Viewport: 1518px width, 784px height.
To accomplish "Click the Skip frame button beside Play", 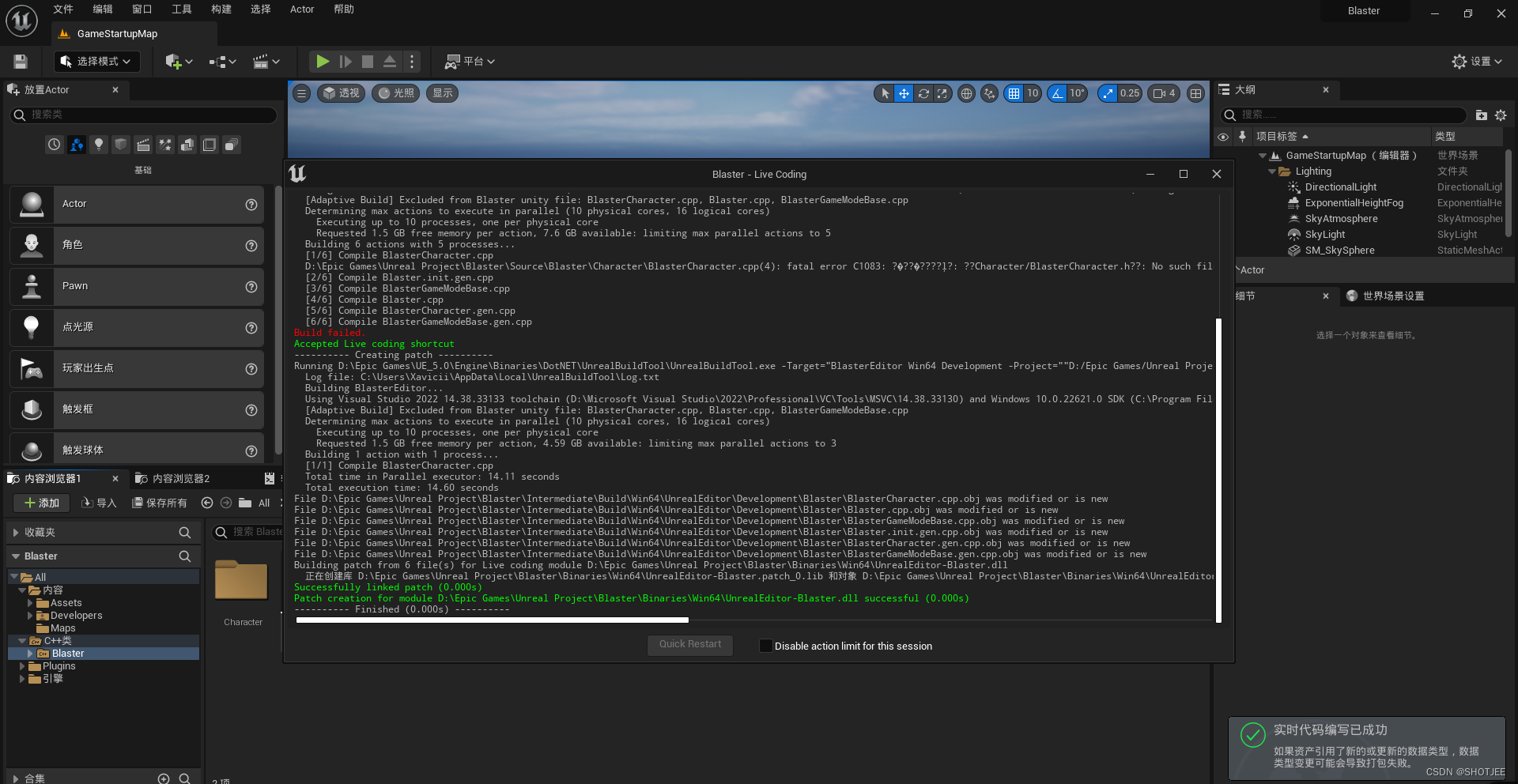I will point(346,62).
